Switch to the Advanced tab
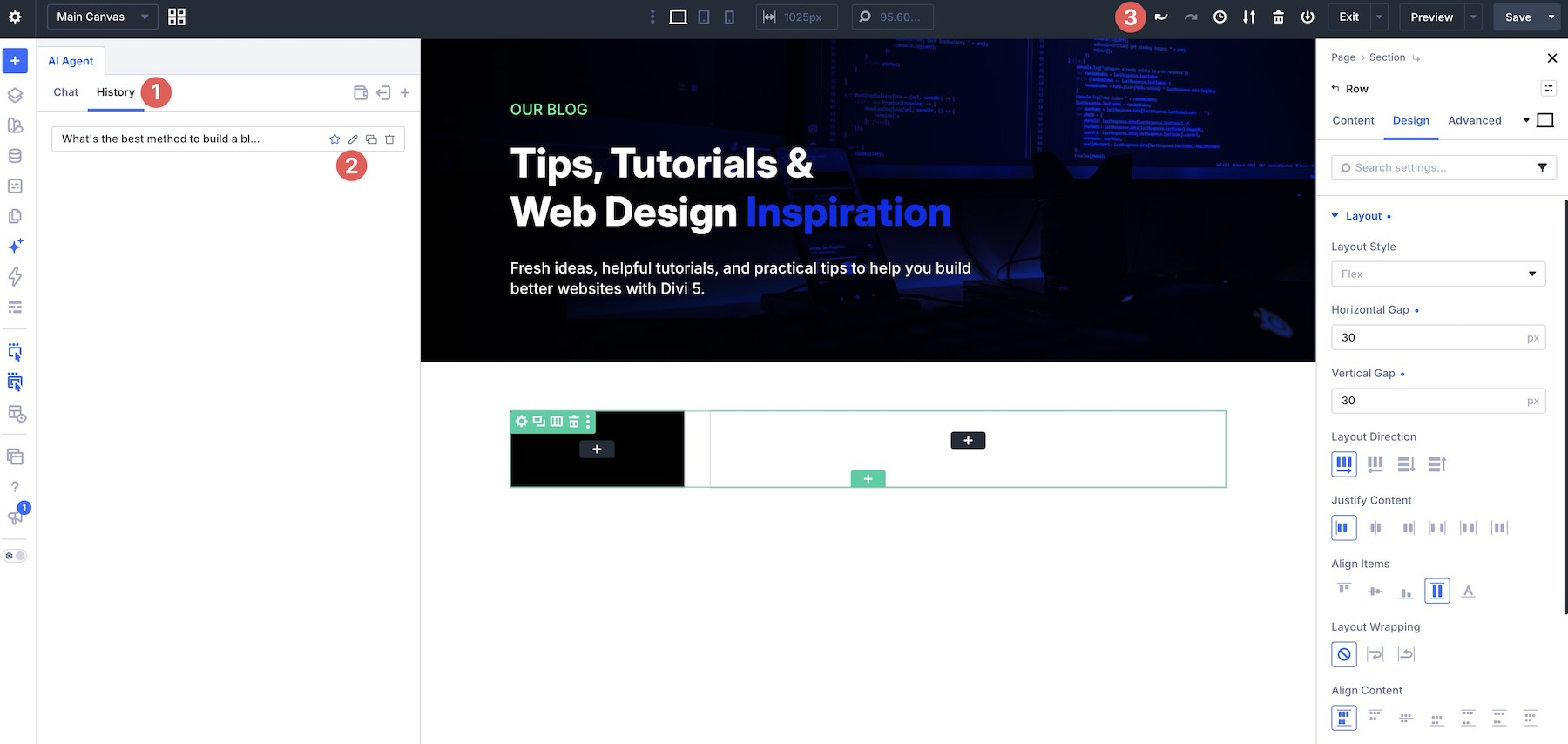 pos(1474,121)
